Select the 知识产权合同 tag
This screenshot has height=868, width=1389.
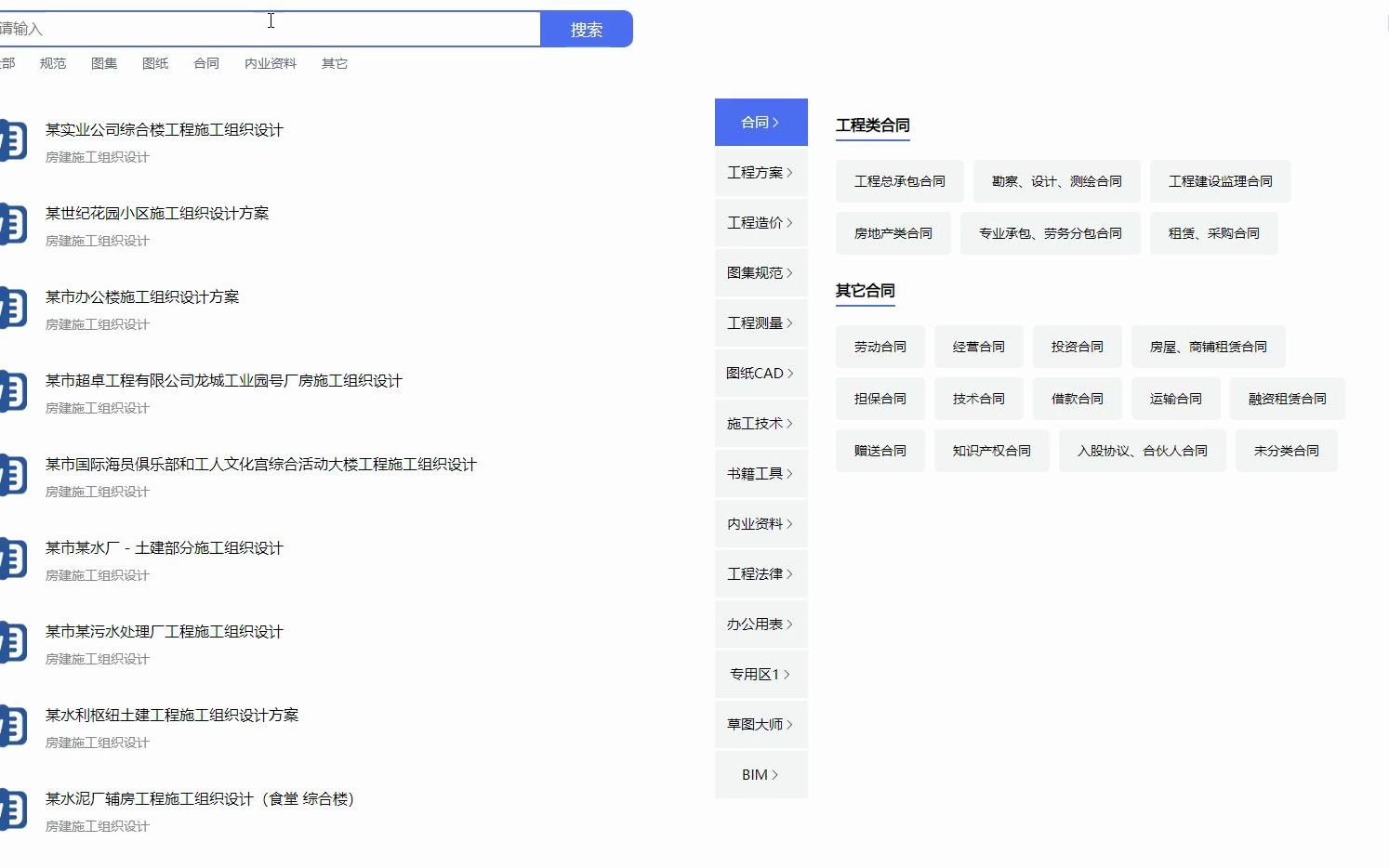point(992,451)
